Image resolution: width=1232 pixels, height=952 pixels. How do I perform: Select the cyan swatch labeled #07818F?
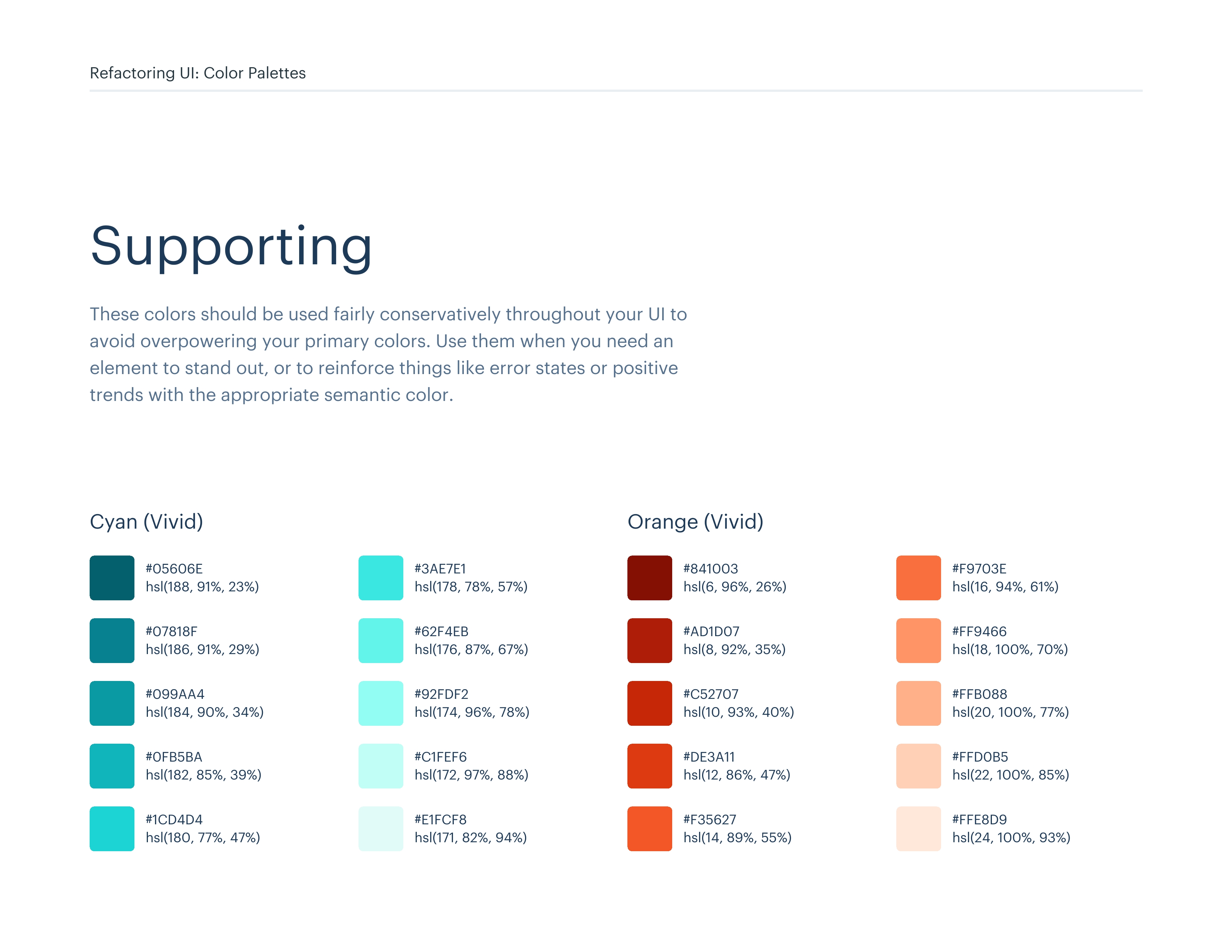pyautogui.click(x=112, y=640)
